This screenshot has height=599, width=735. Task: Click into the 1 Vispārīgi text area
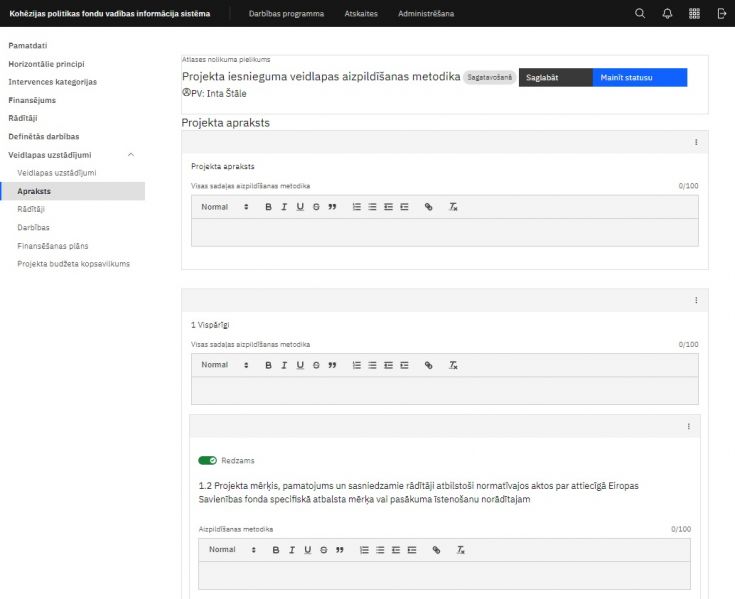(x=444, y=390)
